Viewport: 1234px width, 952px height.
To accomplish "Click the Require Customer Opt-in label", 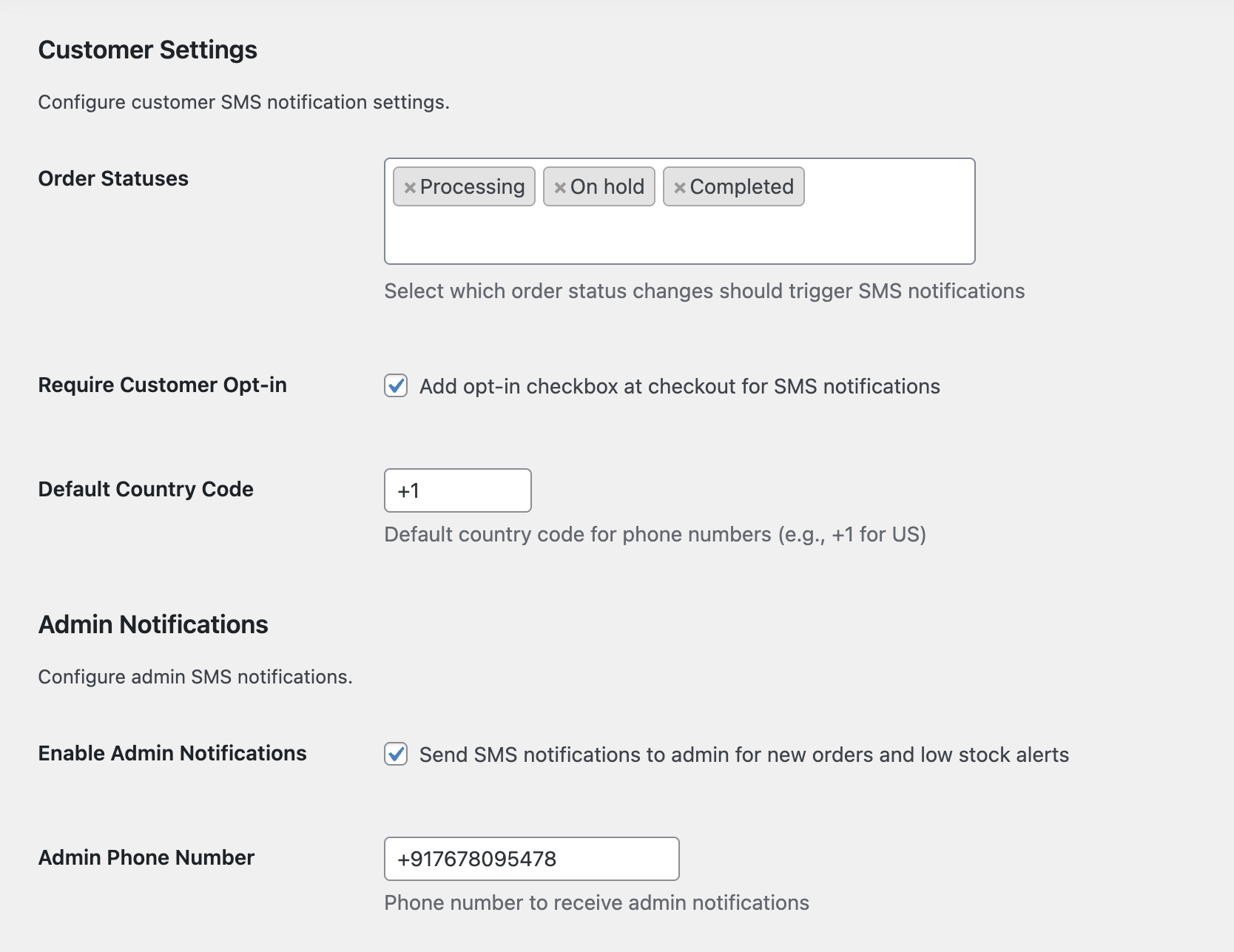I will coord(162,385).
